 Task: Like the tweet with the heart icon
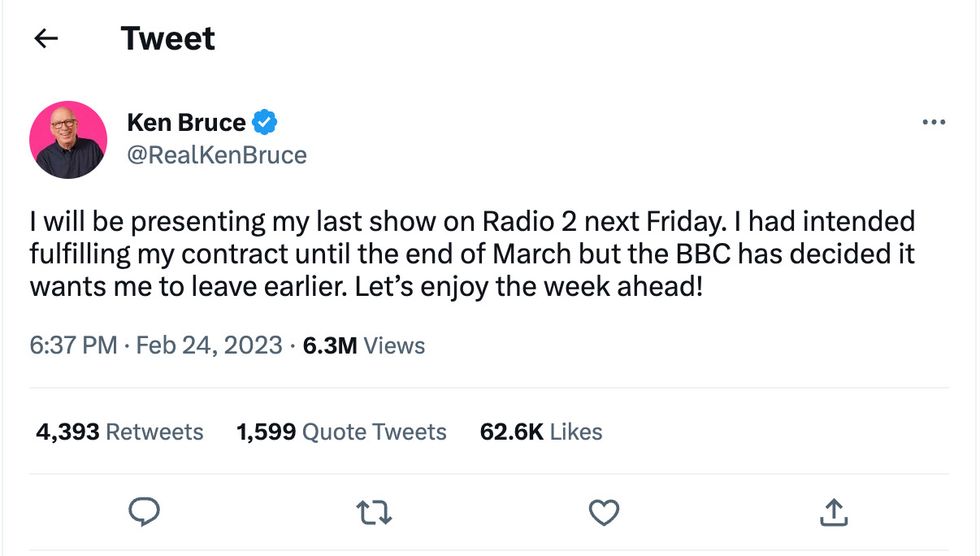[604, 513]
